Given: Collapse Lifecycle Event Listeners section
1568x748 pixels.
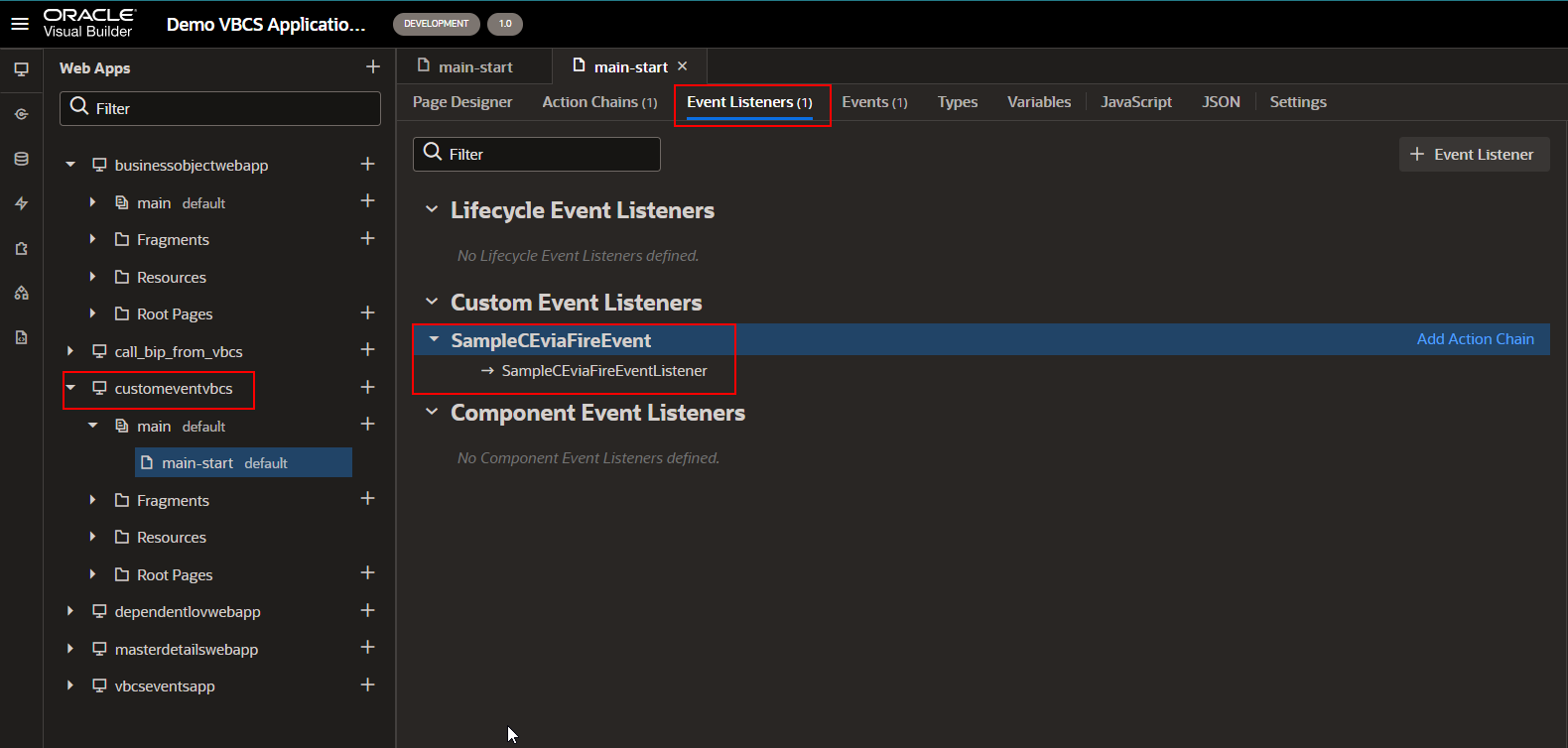Looking at the screenshot, I should click(x=432, y=209).
